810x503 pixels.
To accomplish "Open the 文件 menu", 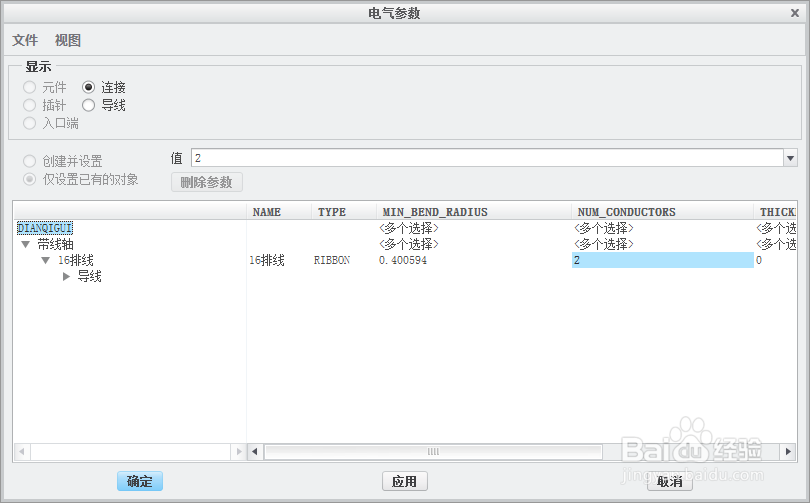I will coord(25,40).
